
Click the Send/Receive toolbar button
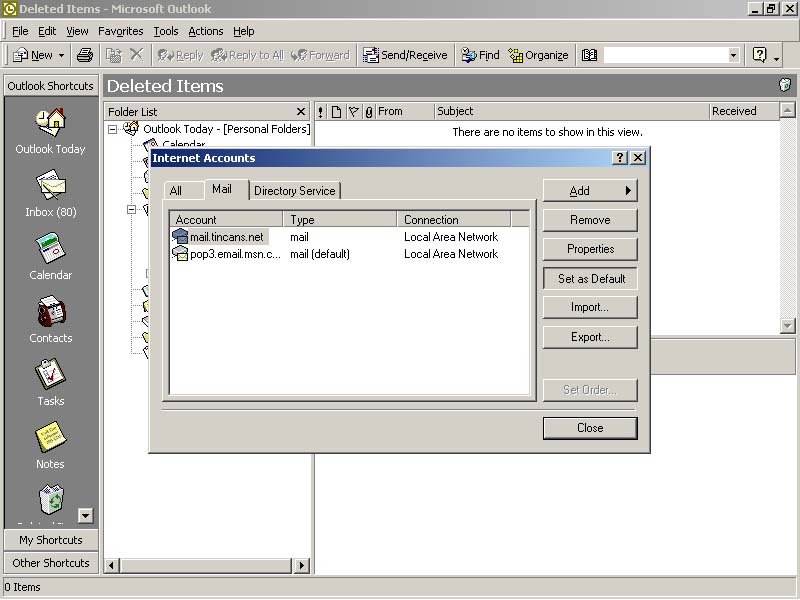coord(405,55)
